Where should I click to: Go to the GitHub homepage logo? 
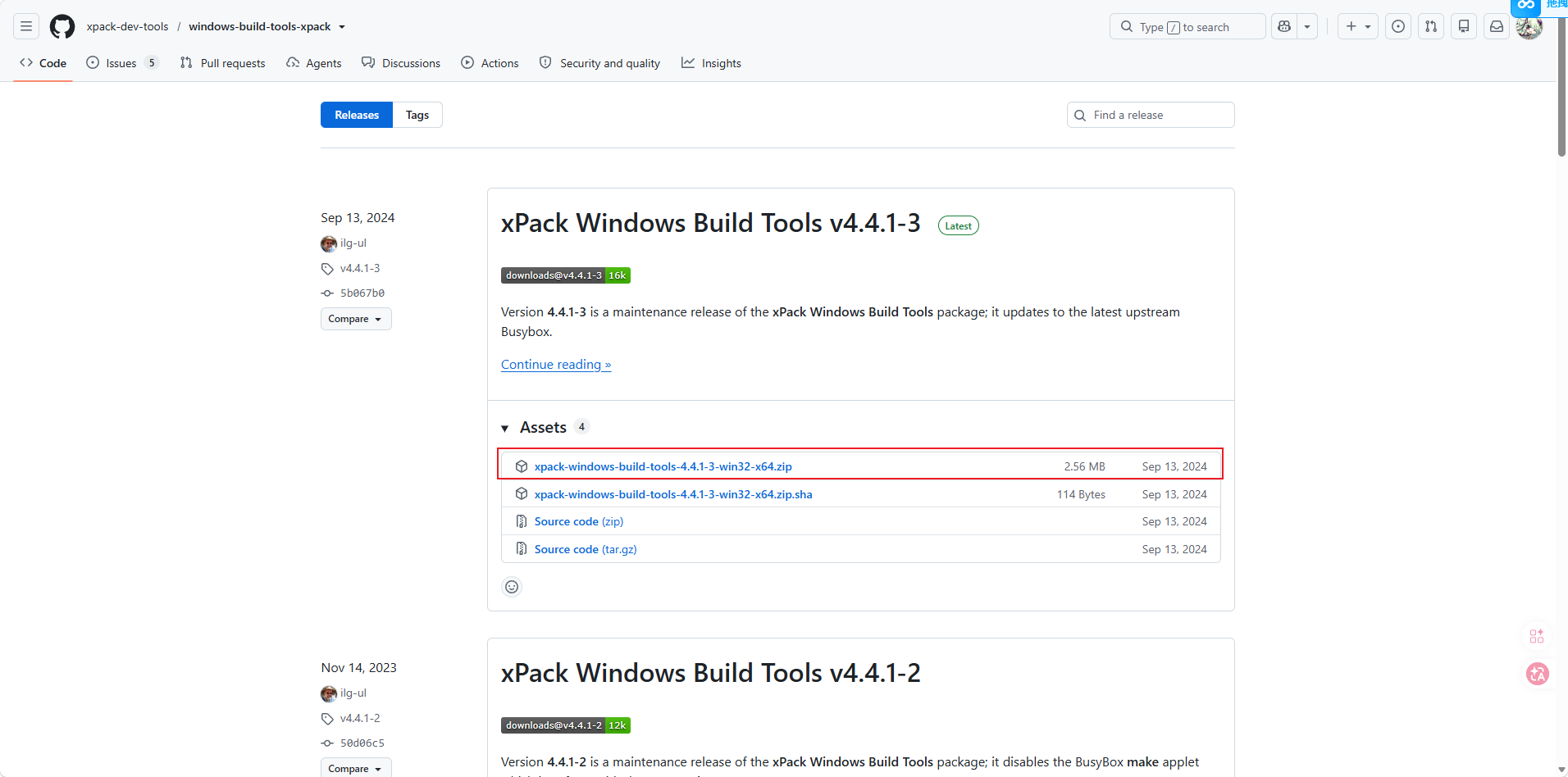(62, 26)
